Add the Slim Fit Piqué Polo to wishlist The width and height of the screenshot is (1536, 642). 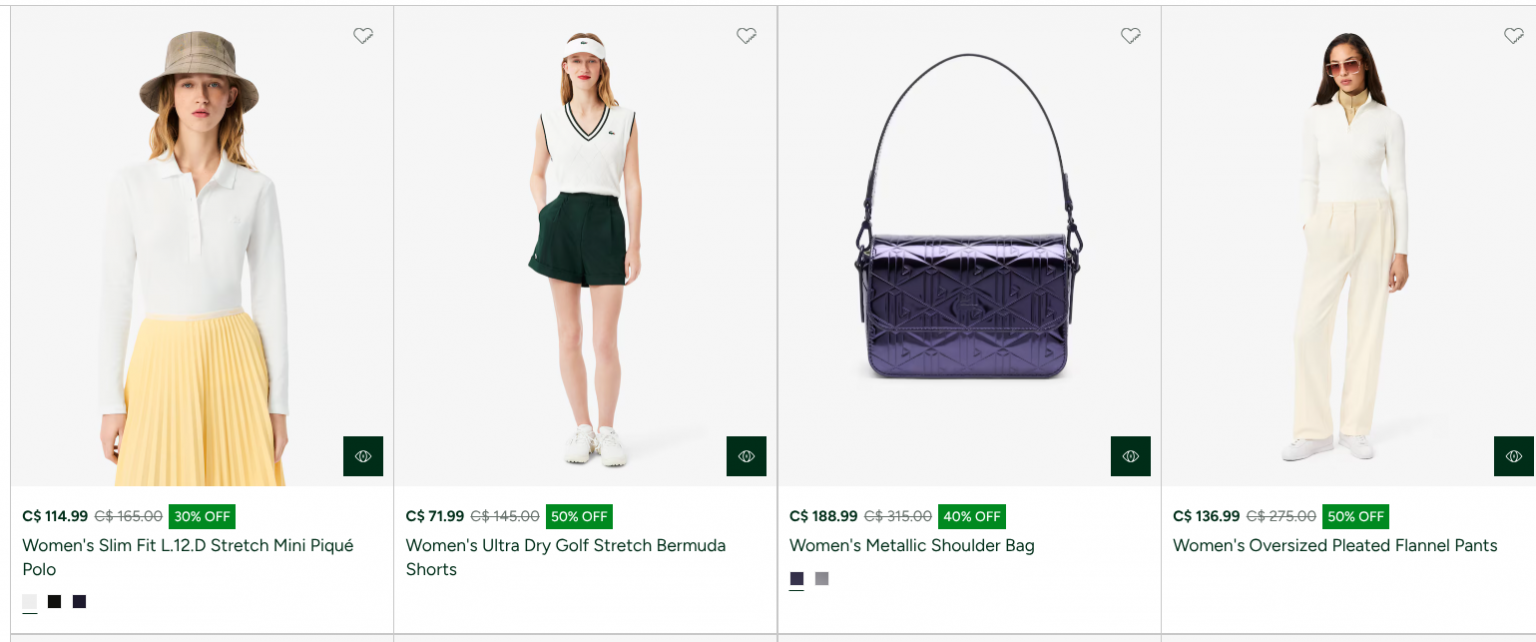363,35
